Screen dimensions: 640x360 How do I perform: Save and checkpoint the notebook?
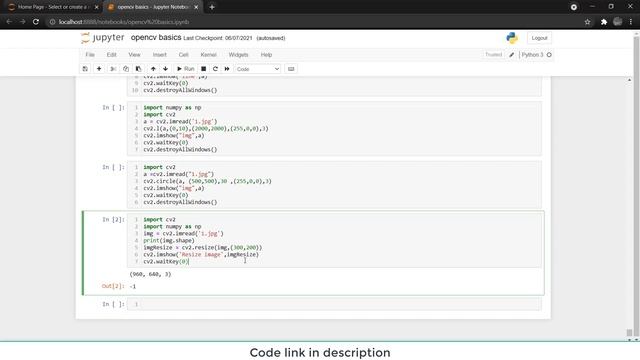click(x=85, y=69)
